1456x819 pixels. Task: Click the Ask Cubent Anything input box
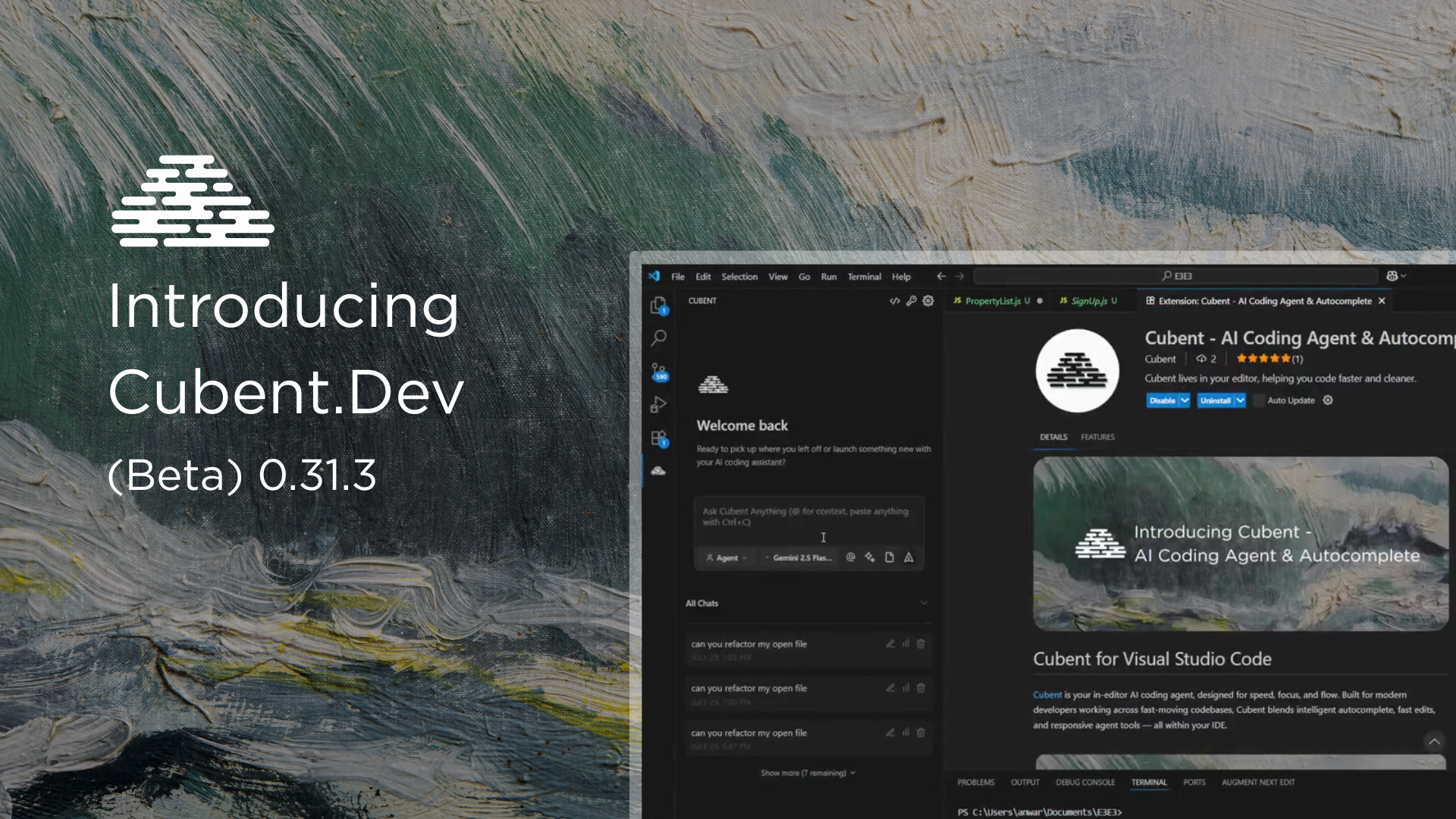coord(809,516)
